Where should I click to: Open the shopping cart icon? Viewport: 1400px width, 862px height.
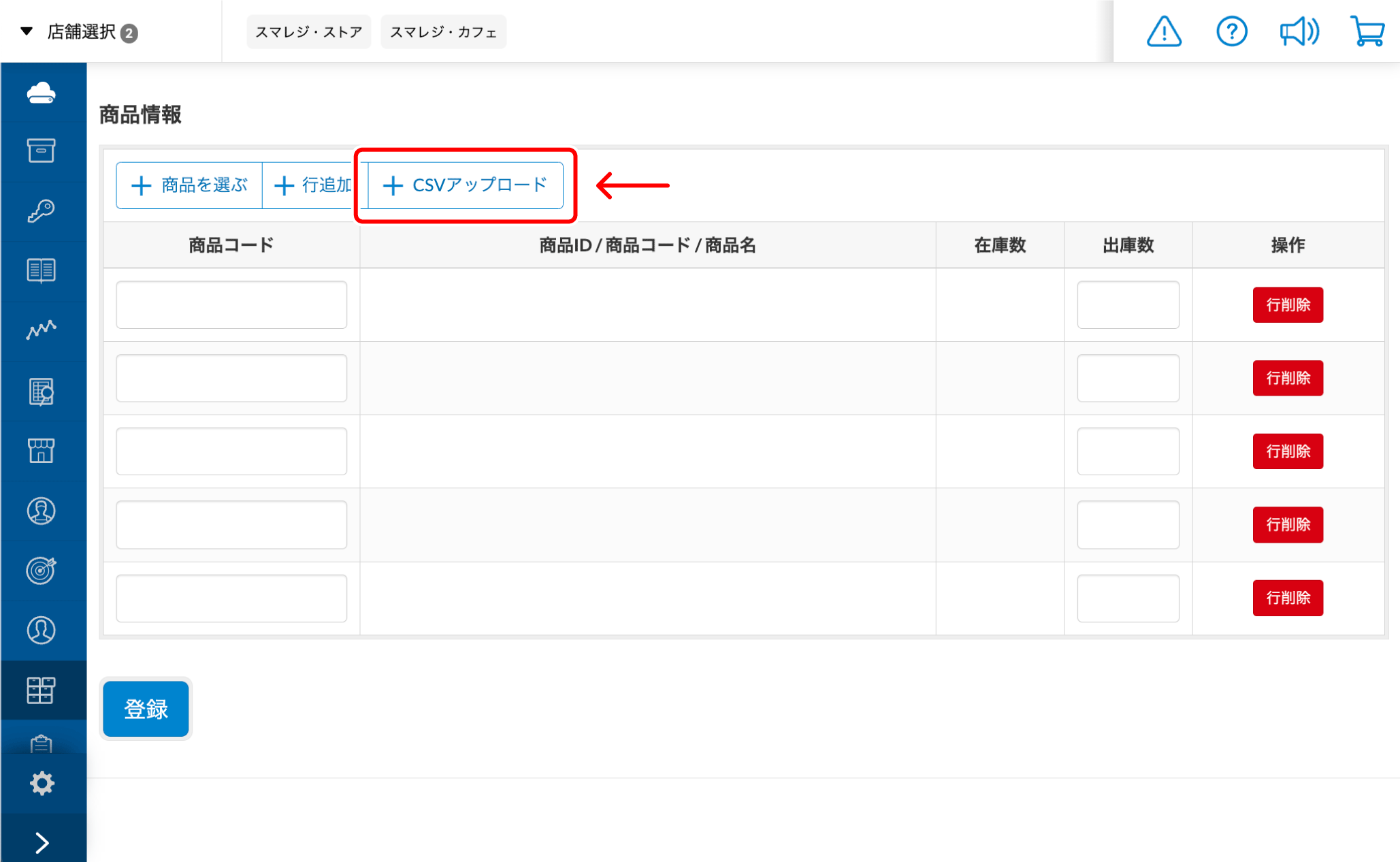click(1367, 32)
